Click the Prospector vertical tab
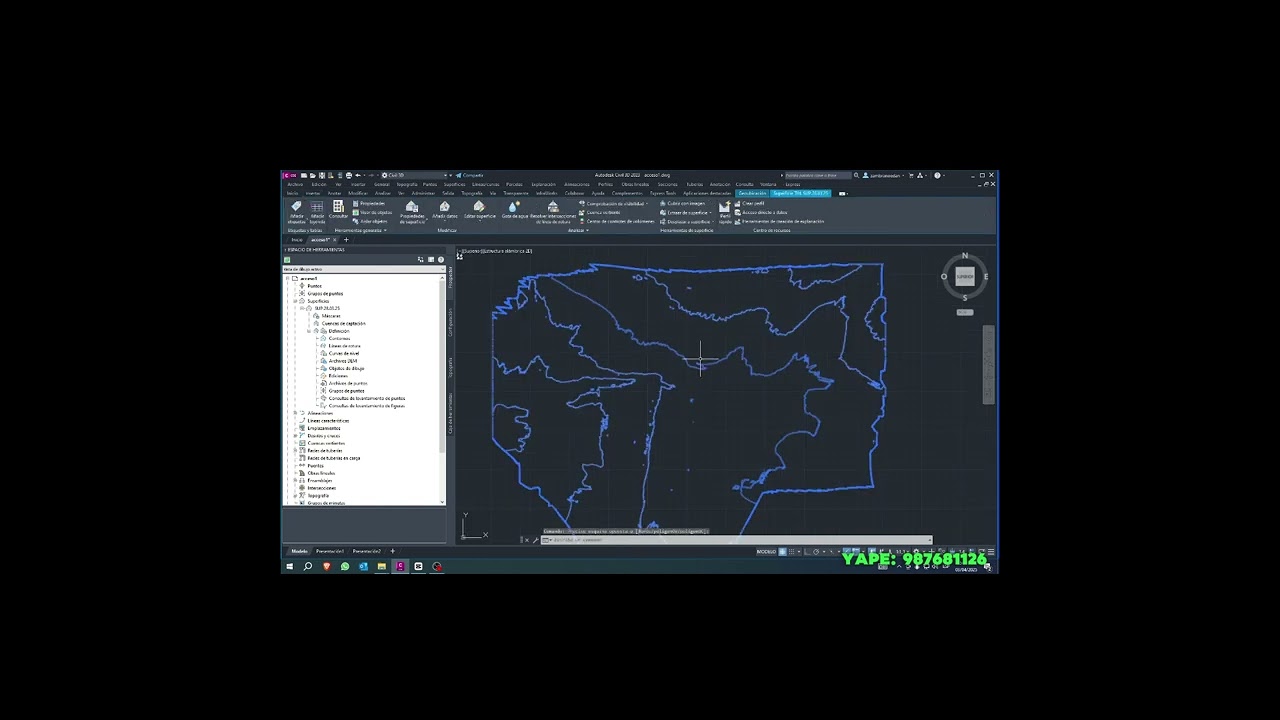Image resolution: width=1280 pixels, height=720 pixels. pyautogui.click(x=450, y=277)
